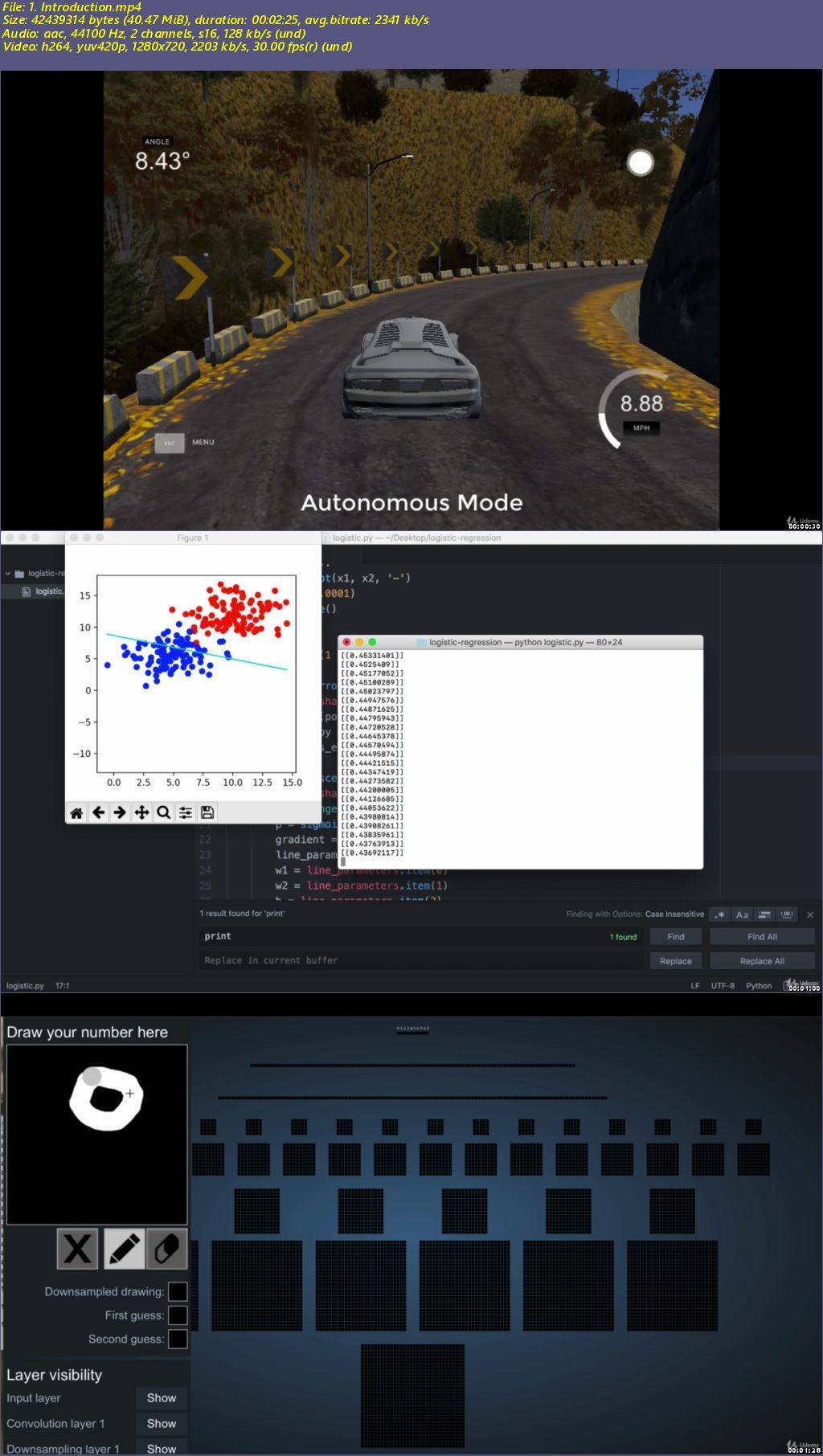Click the ESC menu key in the simulator
Image resolution: width=823 pixels, height=1456 pixels.
pos(170,443)
